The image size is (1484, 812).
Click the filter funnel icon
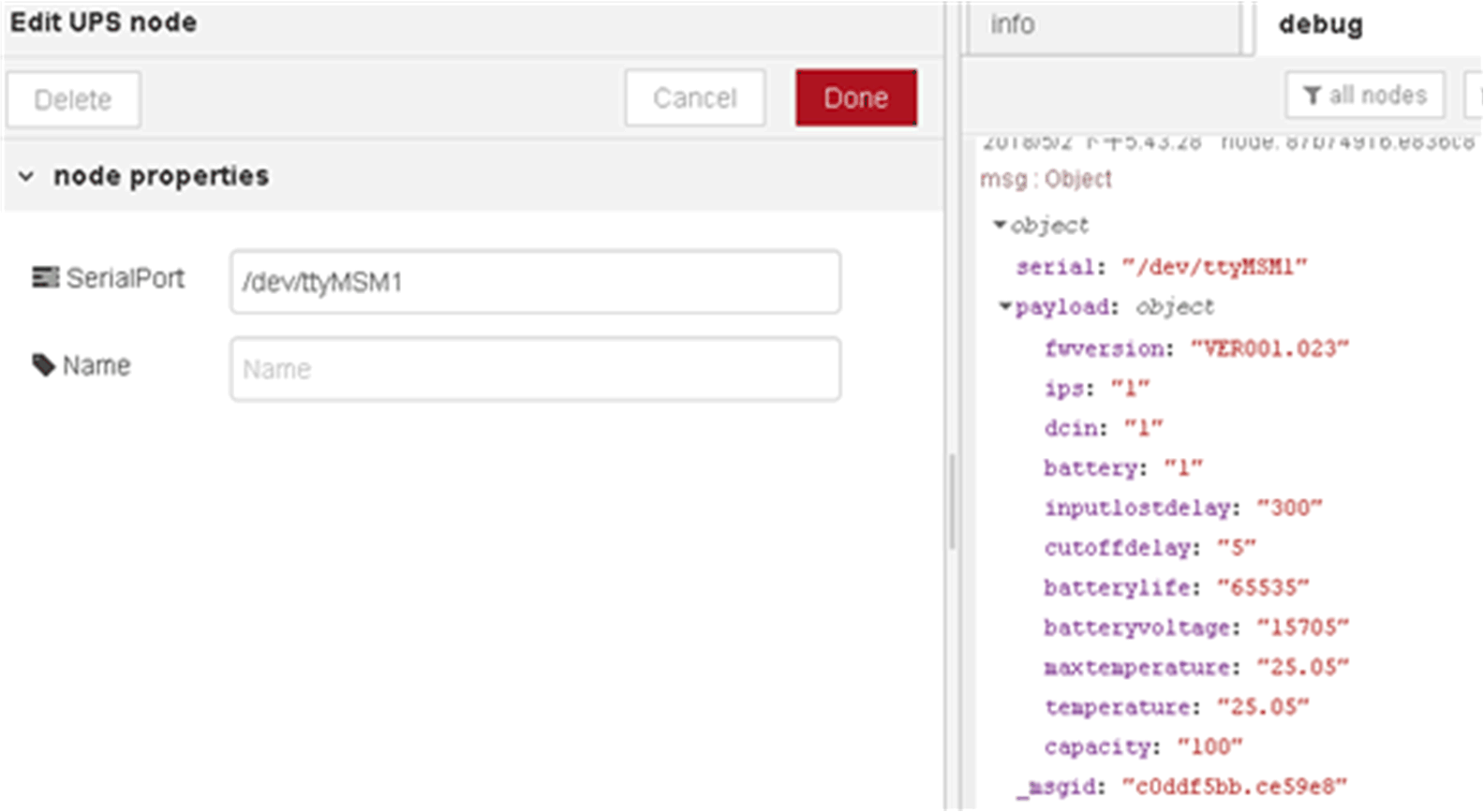[x=1312, y=96]
